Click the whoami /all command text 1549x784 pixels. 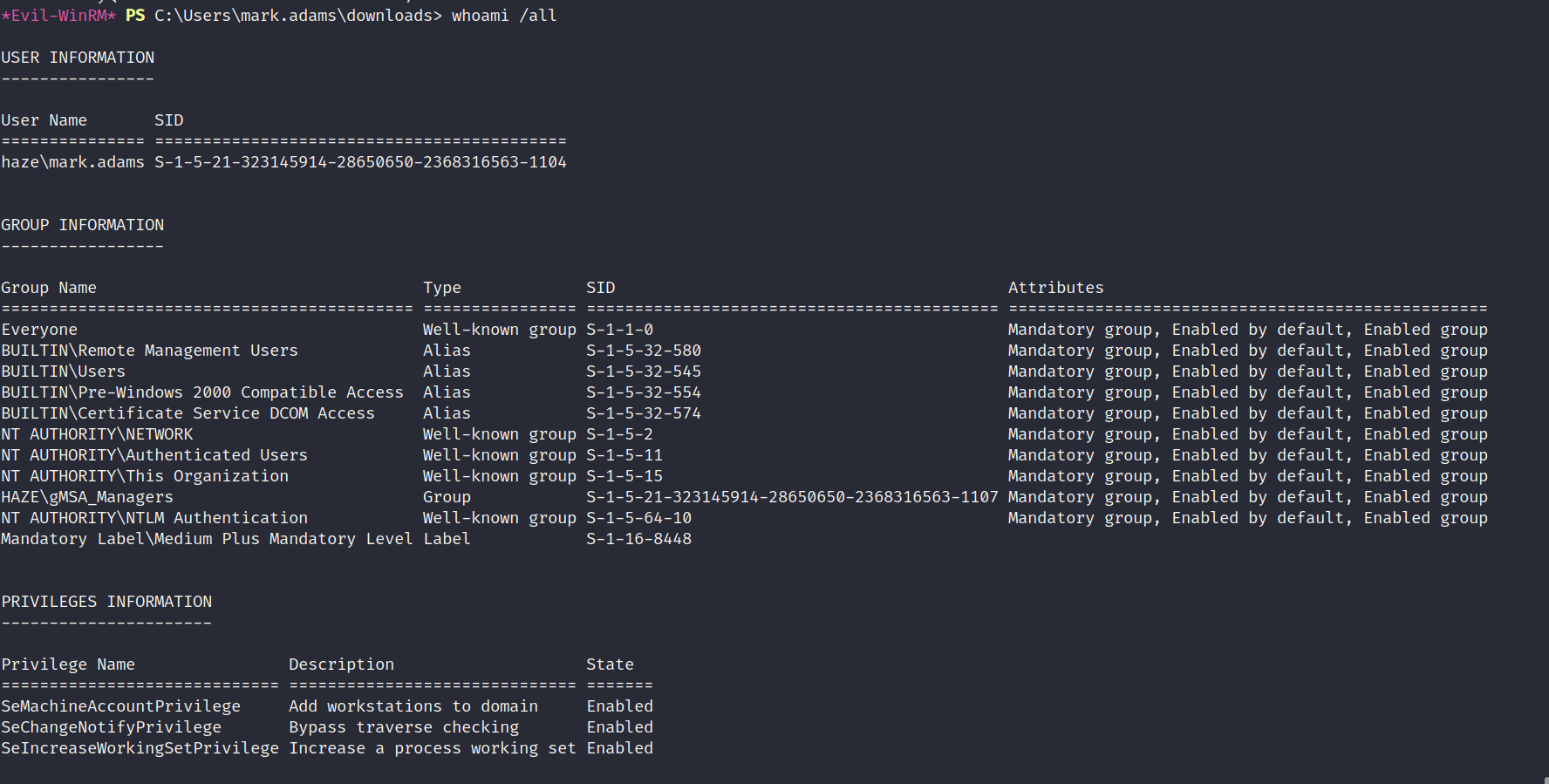pos(504,16)
